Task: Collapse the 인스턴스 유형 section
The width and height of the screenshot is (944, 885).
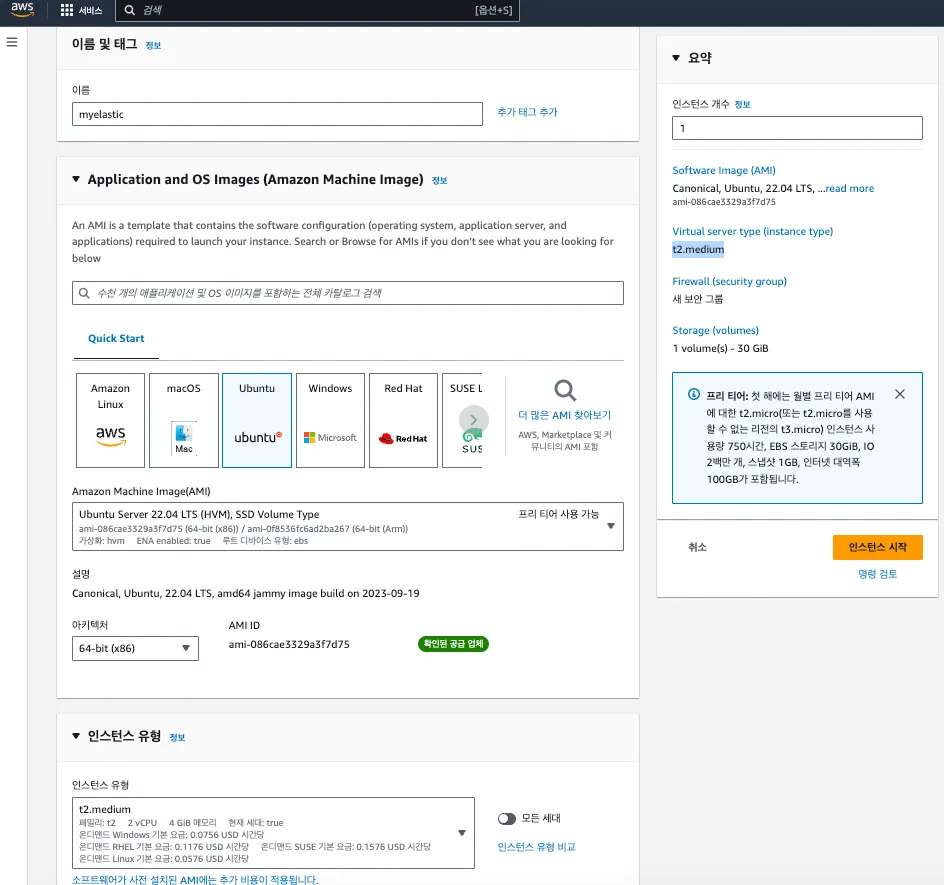Action: pyautogui.click(x=76, y=736)
